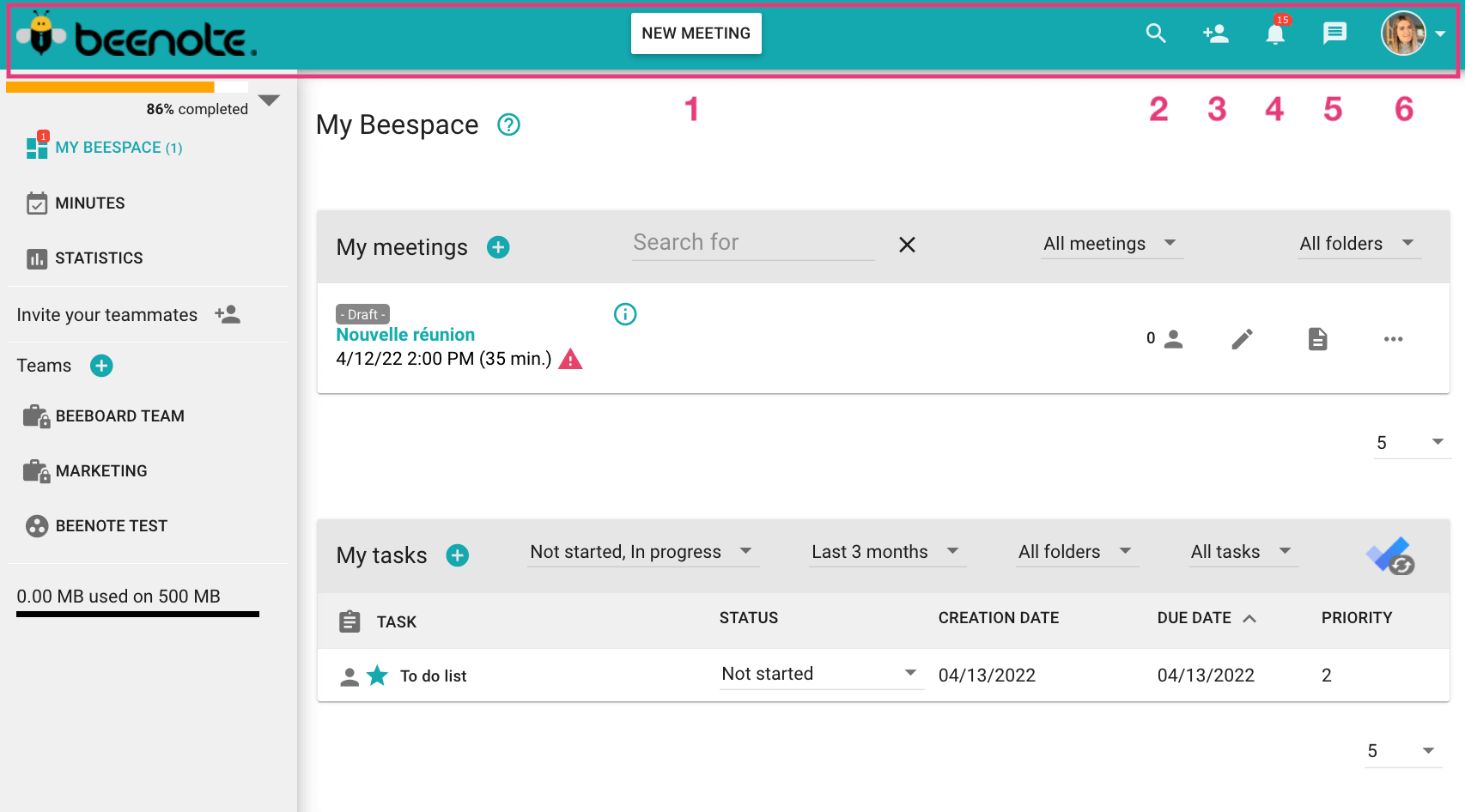Click the Draft label badge
The width and height of the screenshot is (1465, 812).
[362, 315]
